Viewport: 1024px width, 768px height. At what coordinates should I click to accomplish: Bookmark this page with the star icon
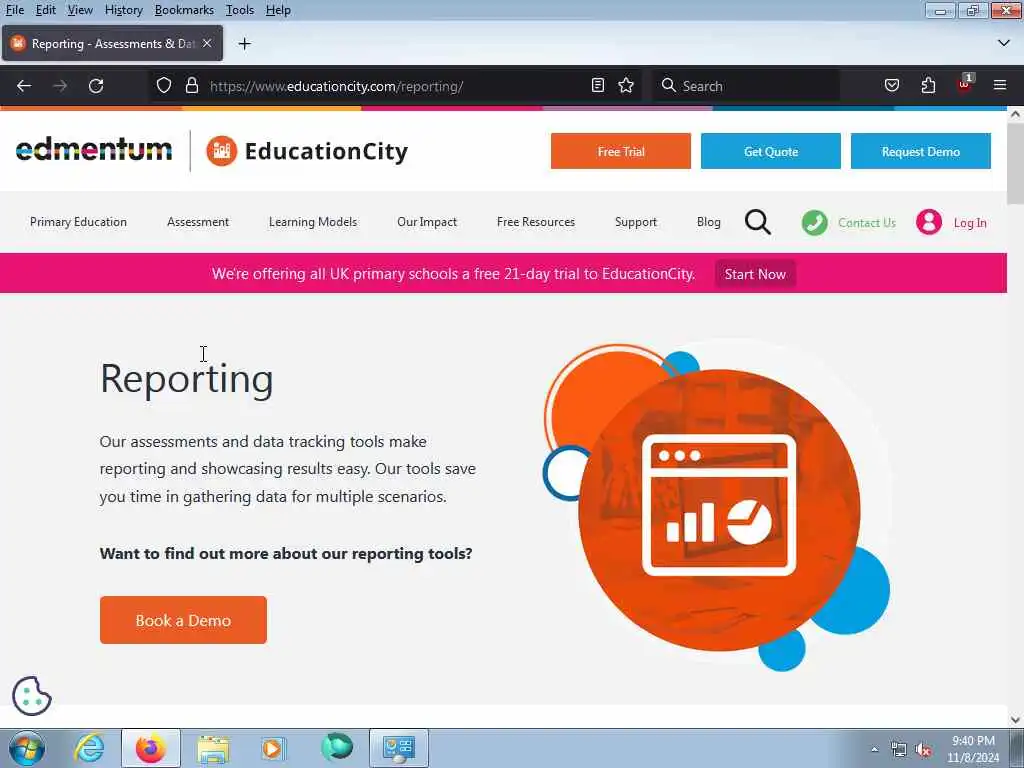coord(626,86)
